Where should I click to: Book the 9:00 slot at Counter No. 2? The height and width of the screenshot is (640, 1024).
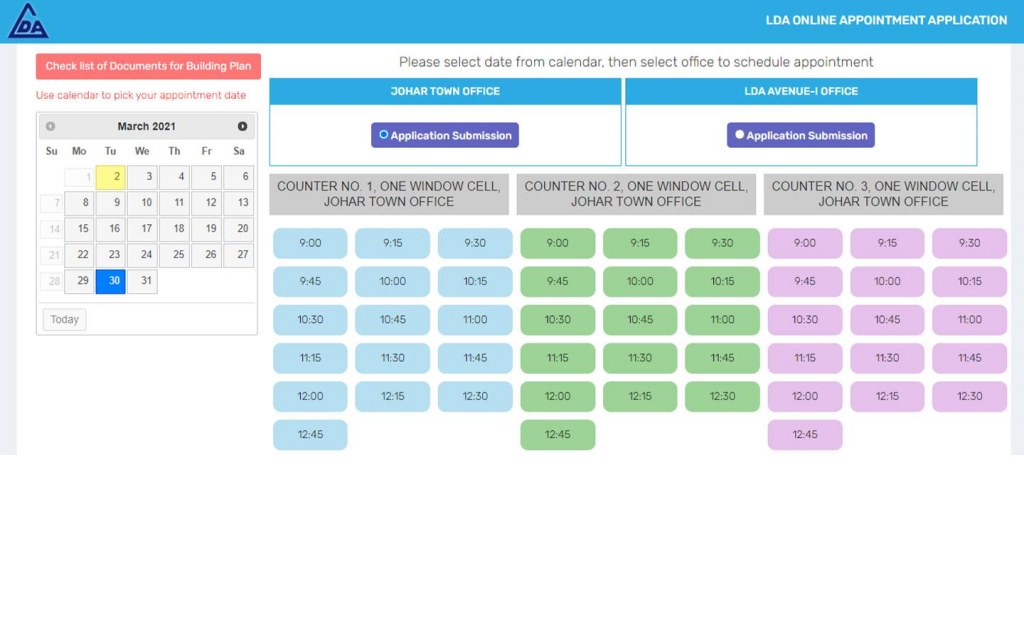[558, 243]
